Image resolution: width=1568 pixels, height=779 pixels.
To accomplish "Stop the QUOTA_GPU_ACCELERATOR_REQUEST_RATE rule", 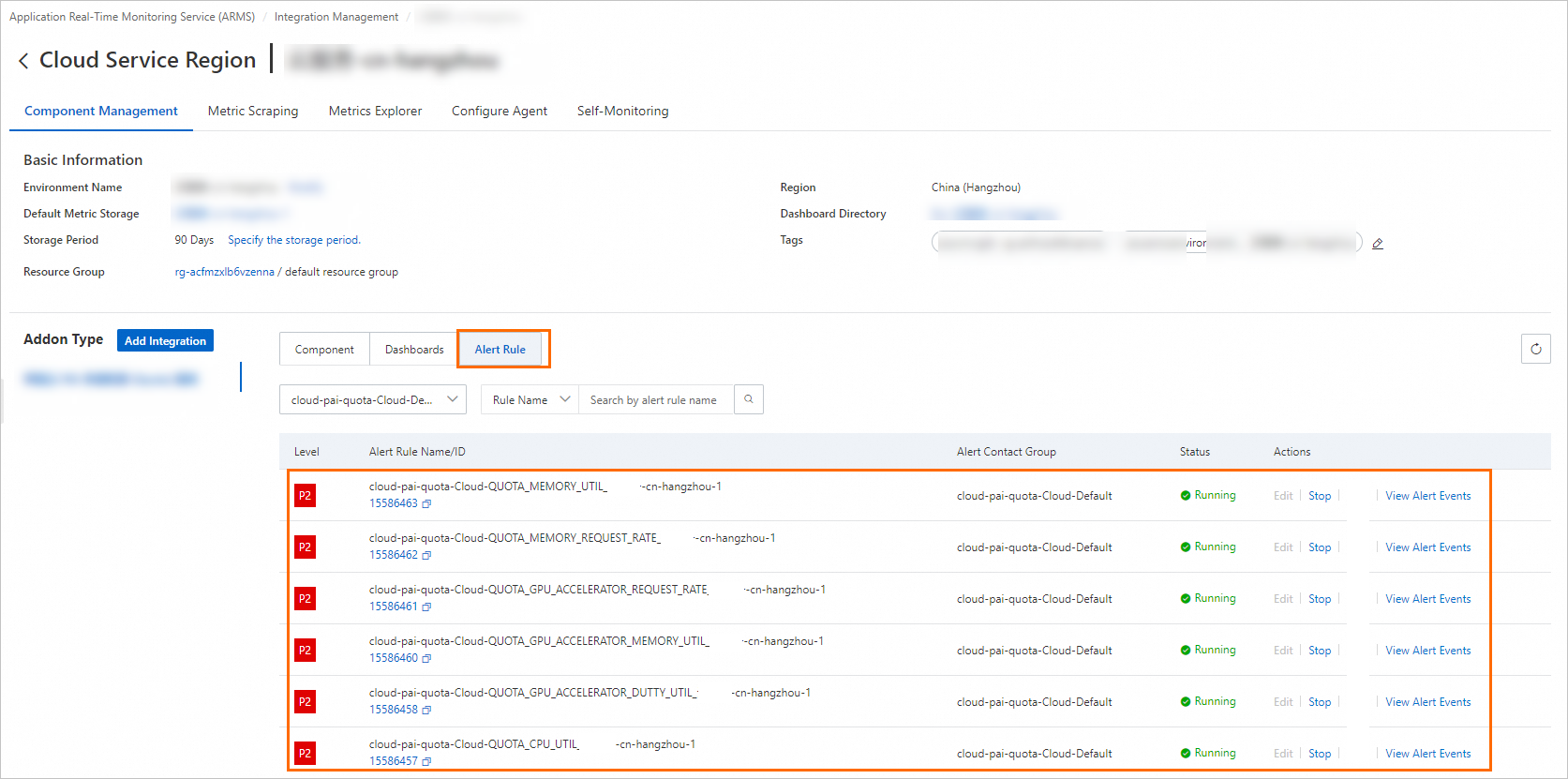I will coord(1320,599).
